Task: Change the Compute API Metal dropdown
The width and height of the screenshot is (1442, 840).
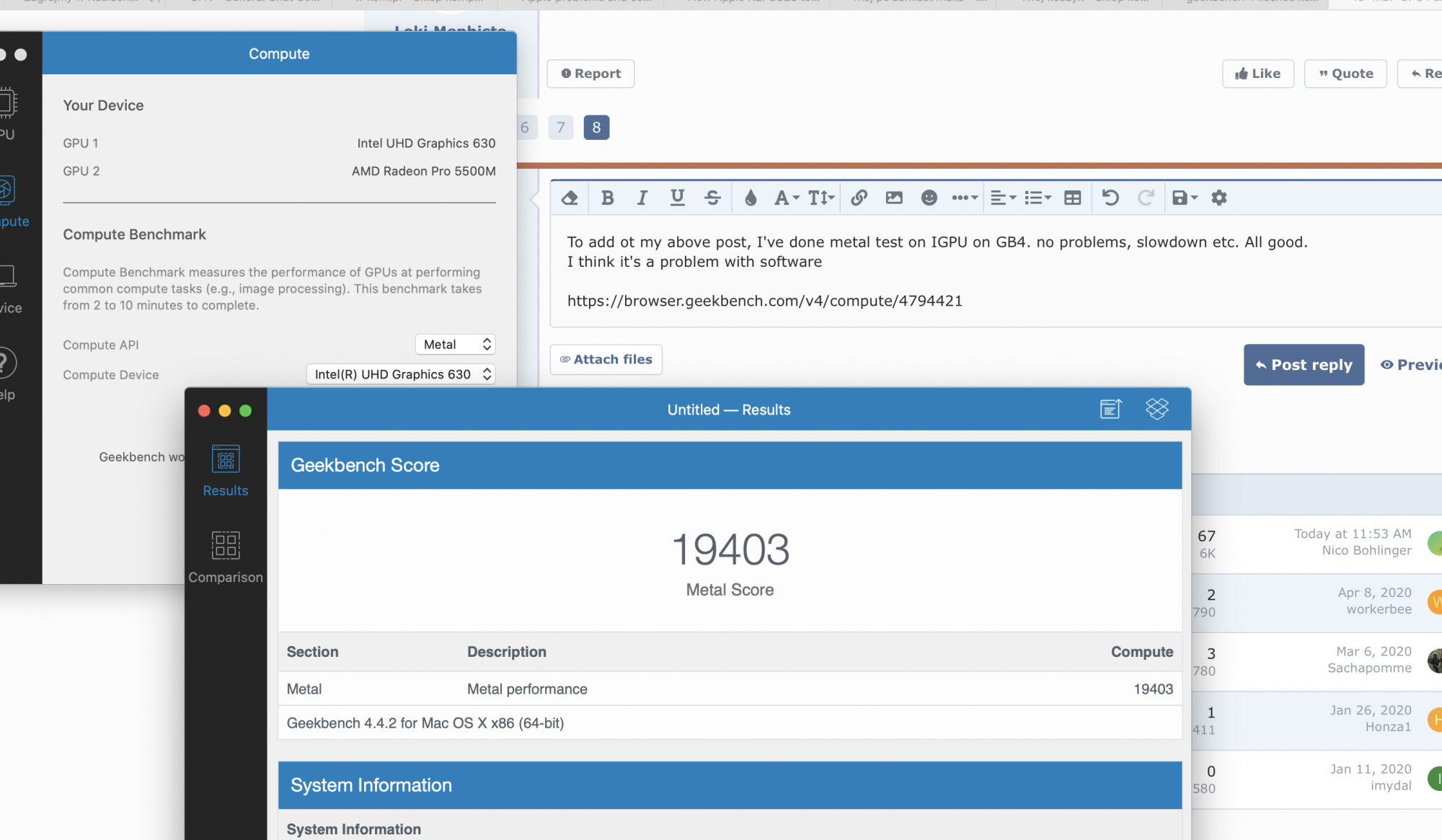Action: point(456,345)
